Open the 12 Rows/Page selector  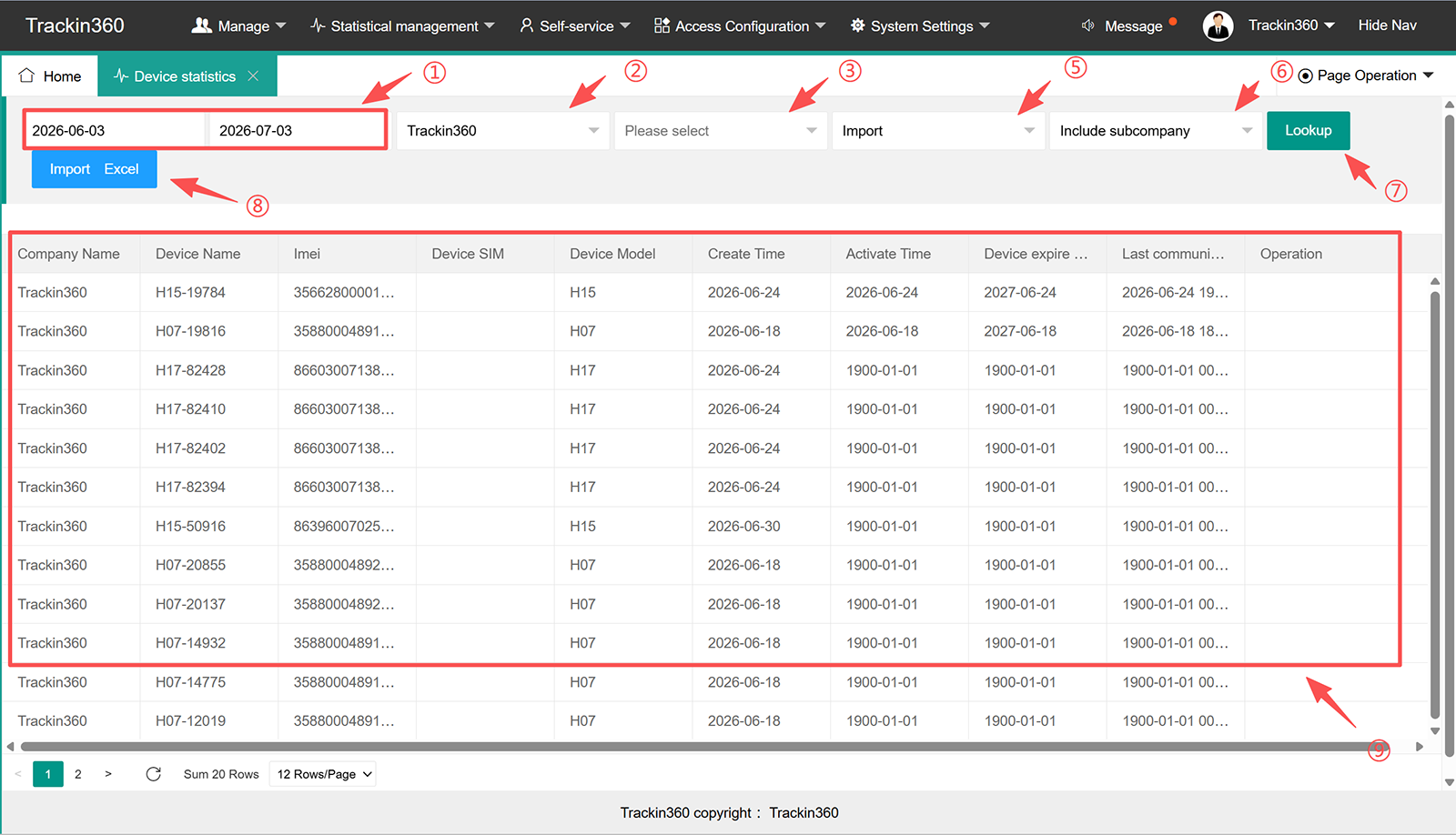point(323,774)
